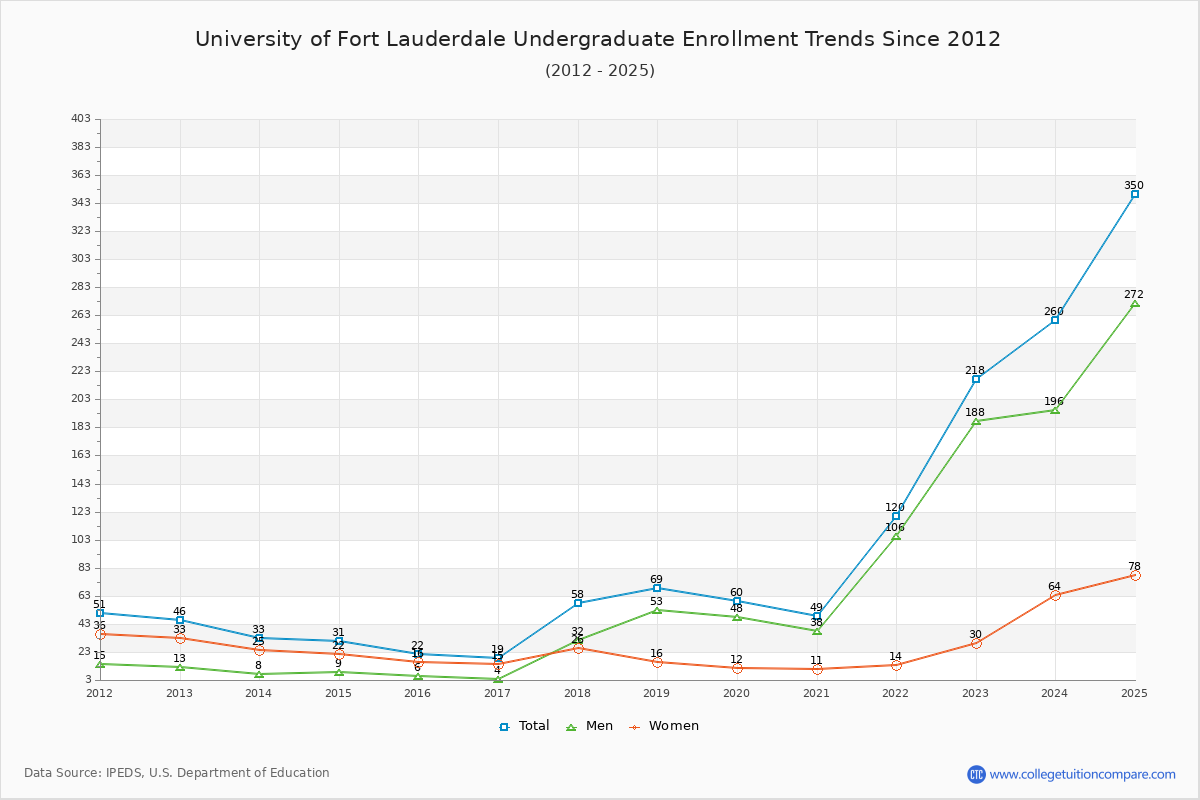
Task: Toggle the Men series in legend
Action: coord(591,726)
